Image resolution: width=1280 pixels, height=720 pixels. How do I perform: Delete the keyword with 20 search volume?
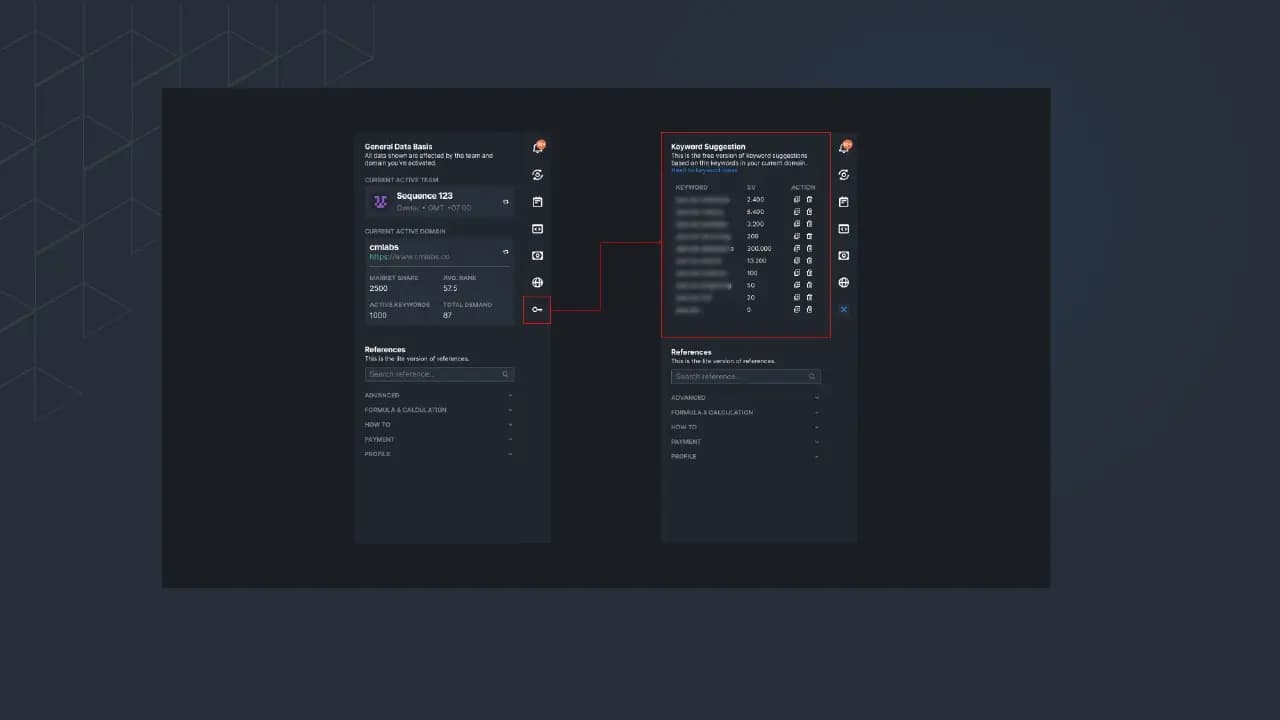coord(810,298)
